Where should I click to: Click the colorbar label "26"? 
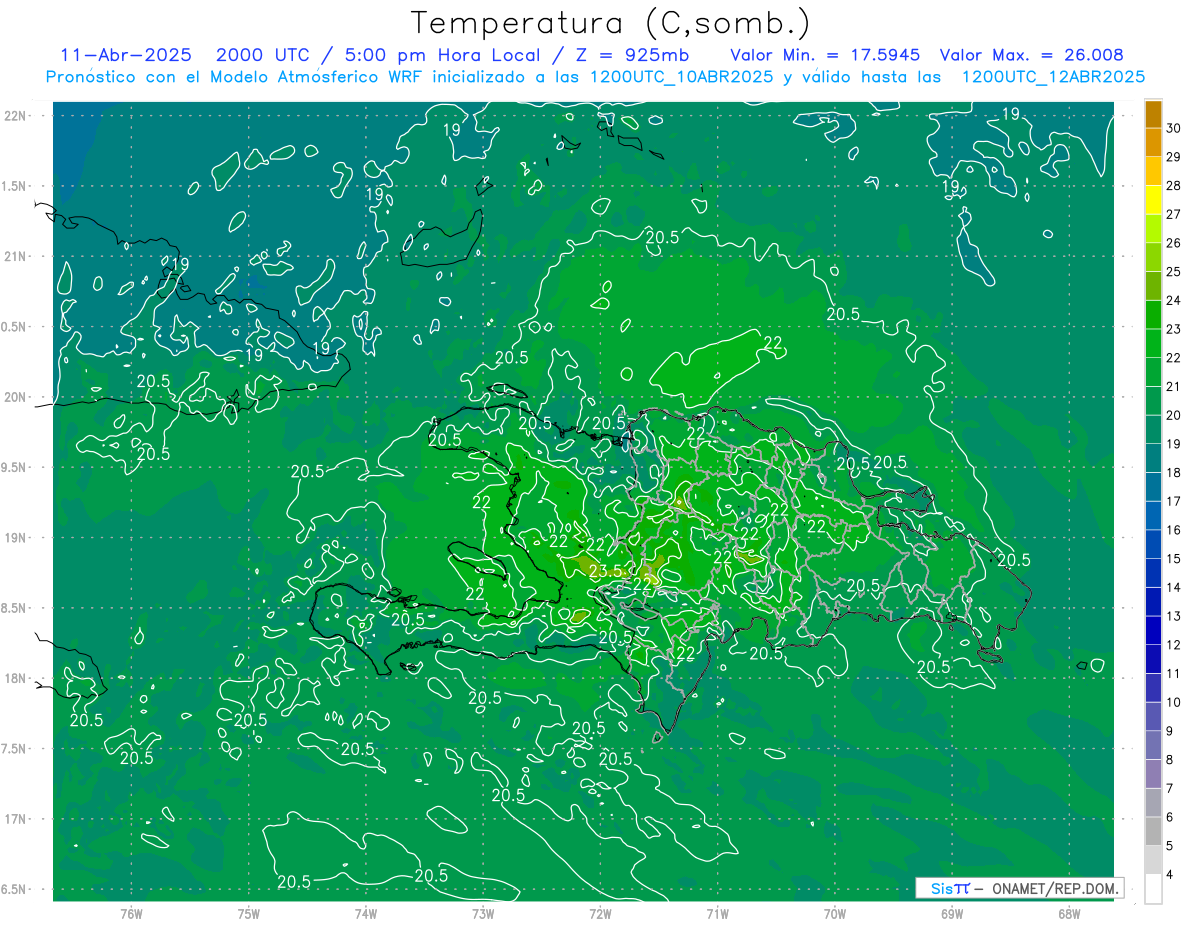pyautogui.click(x=1174, y=243)
